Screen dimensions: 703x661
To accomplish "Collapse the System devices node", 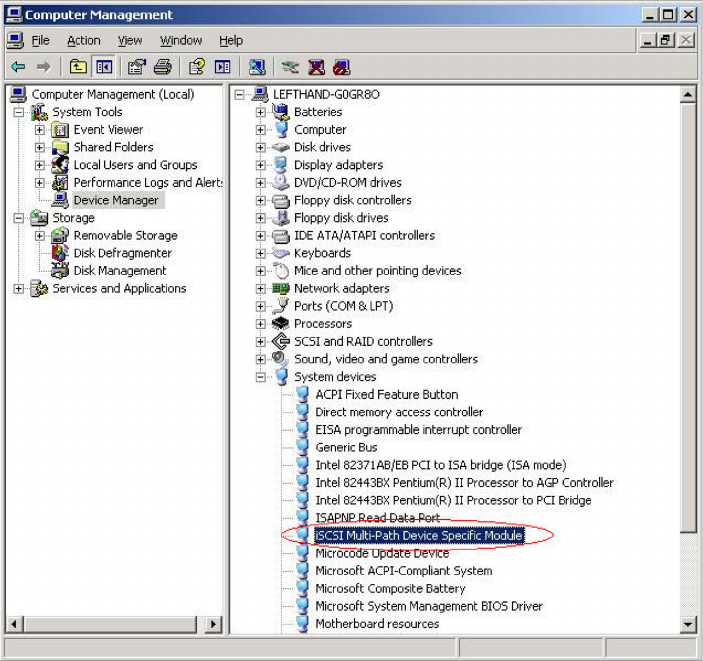I will pyautogui.click(x=261, y=377).
